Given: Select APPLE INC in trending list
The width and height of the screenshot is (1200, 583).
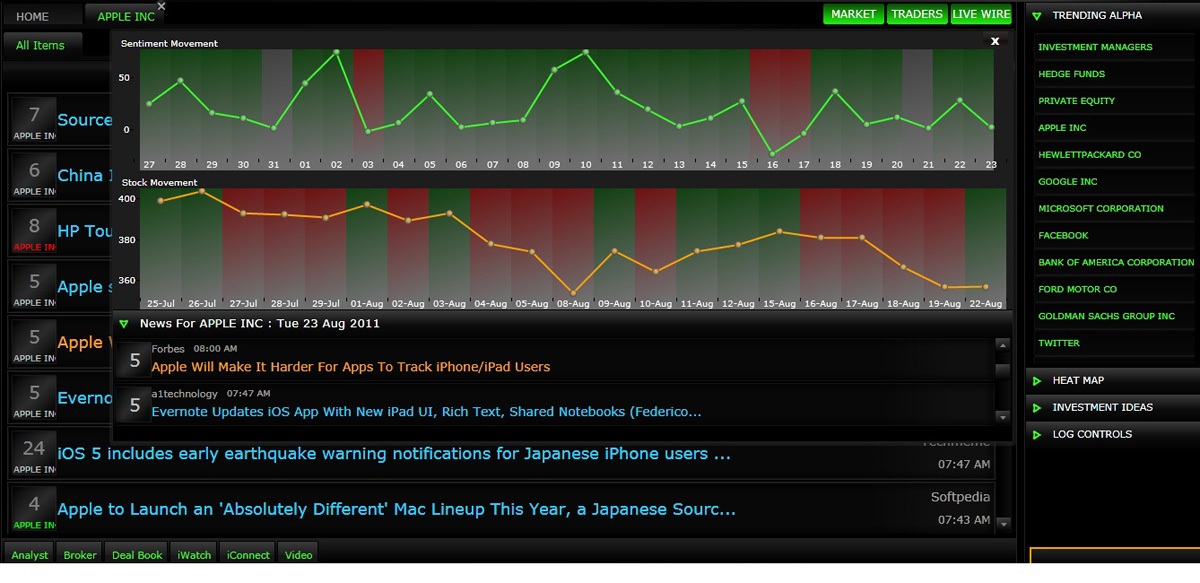Looking at the screenshot, I should click(1062, 128).
